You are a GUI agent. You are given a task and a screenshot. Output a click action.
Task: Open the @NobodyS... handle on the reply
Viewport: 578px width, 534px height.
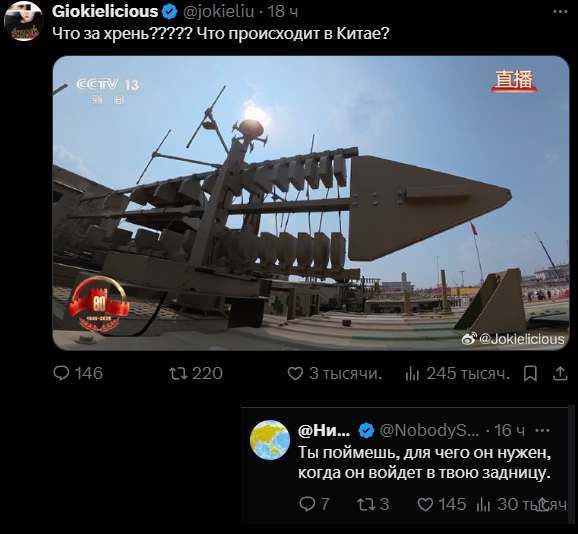429,430
